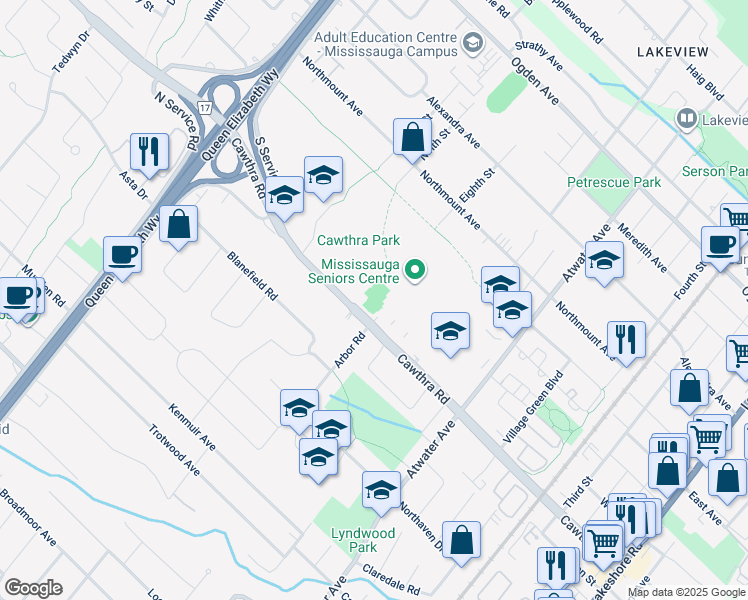Image resolution: width=748 pixels, height=600 pixels.
Task: Select the Lakeview library book icon
Action: 687,119
